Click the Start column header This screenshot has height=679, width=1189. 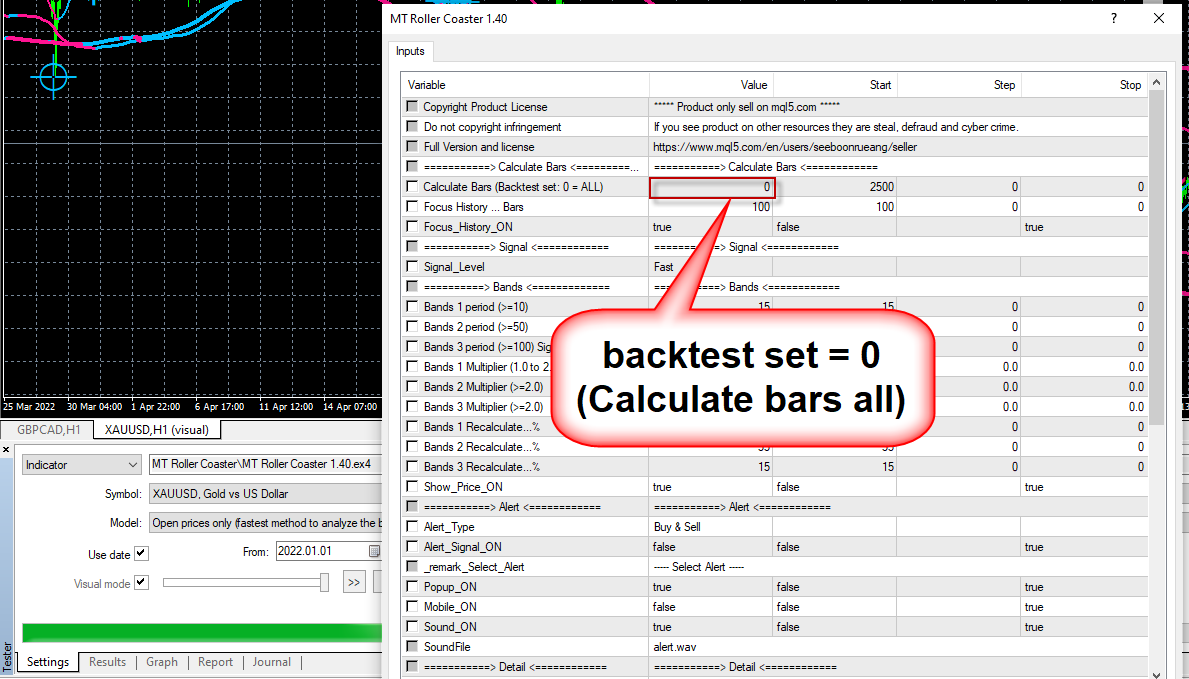click(x=835, y=85)
